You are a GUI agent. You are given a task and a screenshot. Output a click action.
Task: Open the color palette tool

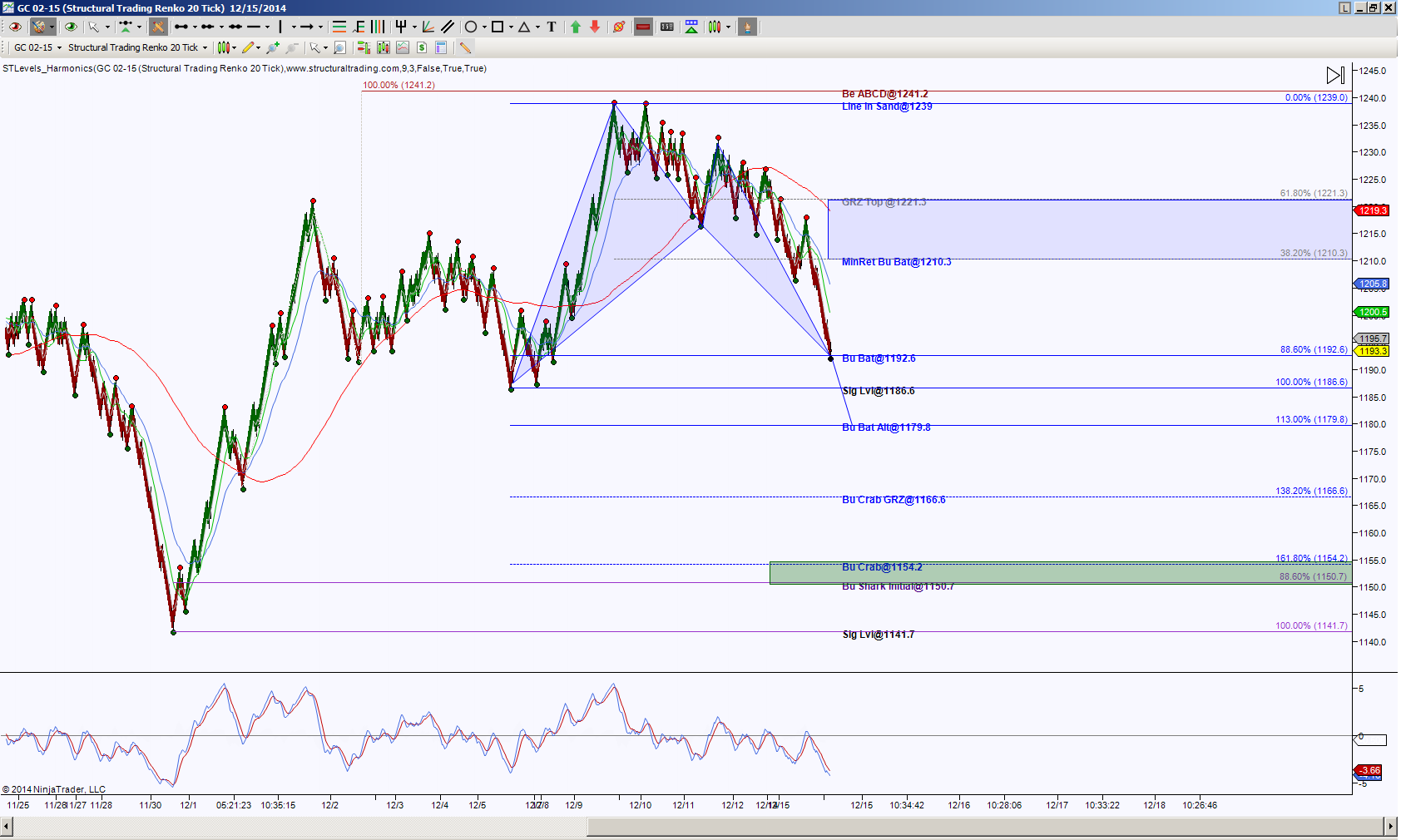pos(38,27)
